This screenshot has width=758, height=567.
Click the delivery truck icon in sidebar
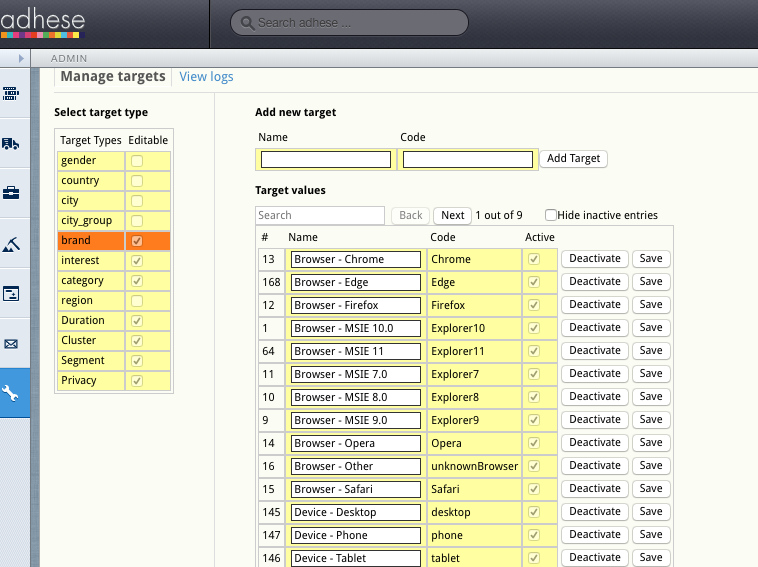click(11, 143)
